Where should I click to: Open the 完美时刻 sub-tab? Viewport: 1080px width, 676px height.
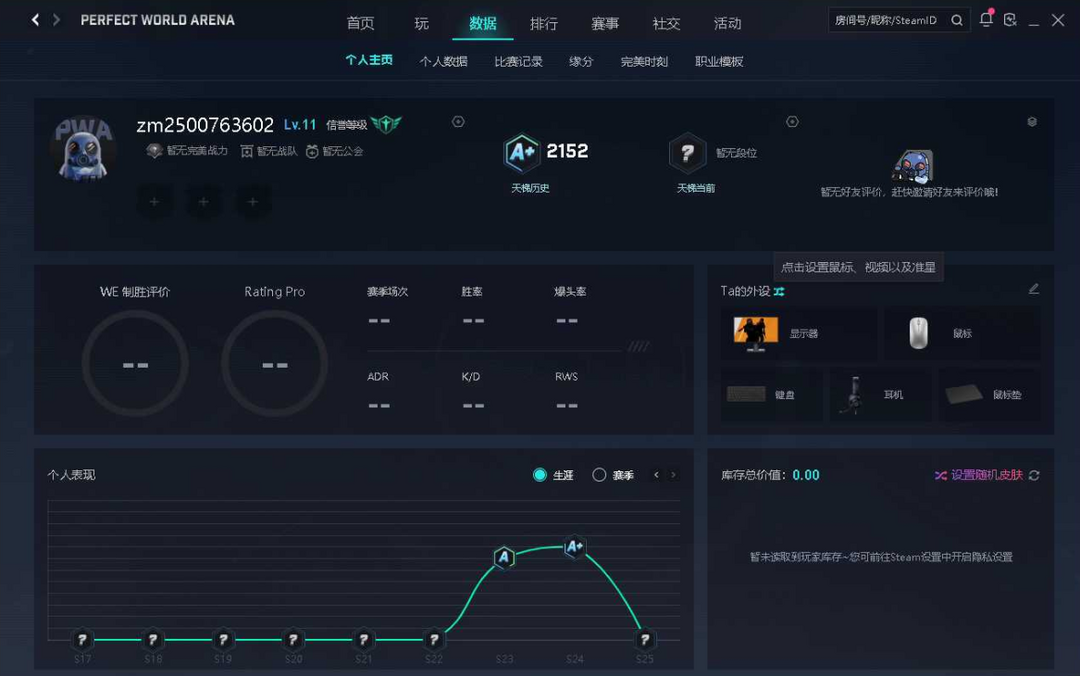coord(644,61)
